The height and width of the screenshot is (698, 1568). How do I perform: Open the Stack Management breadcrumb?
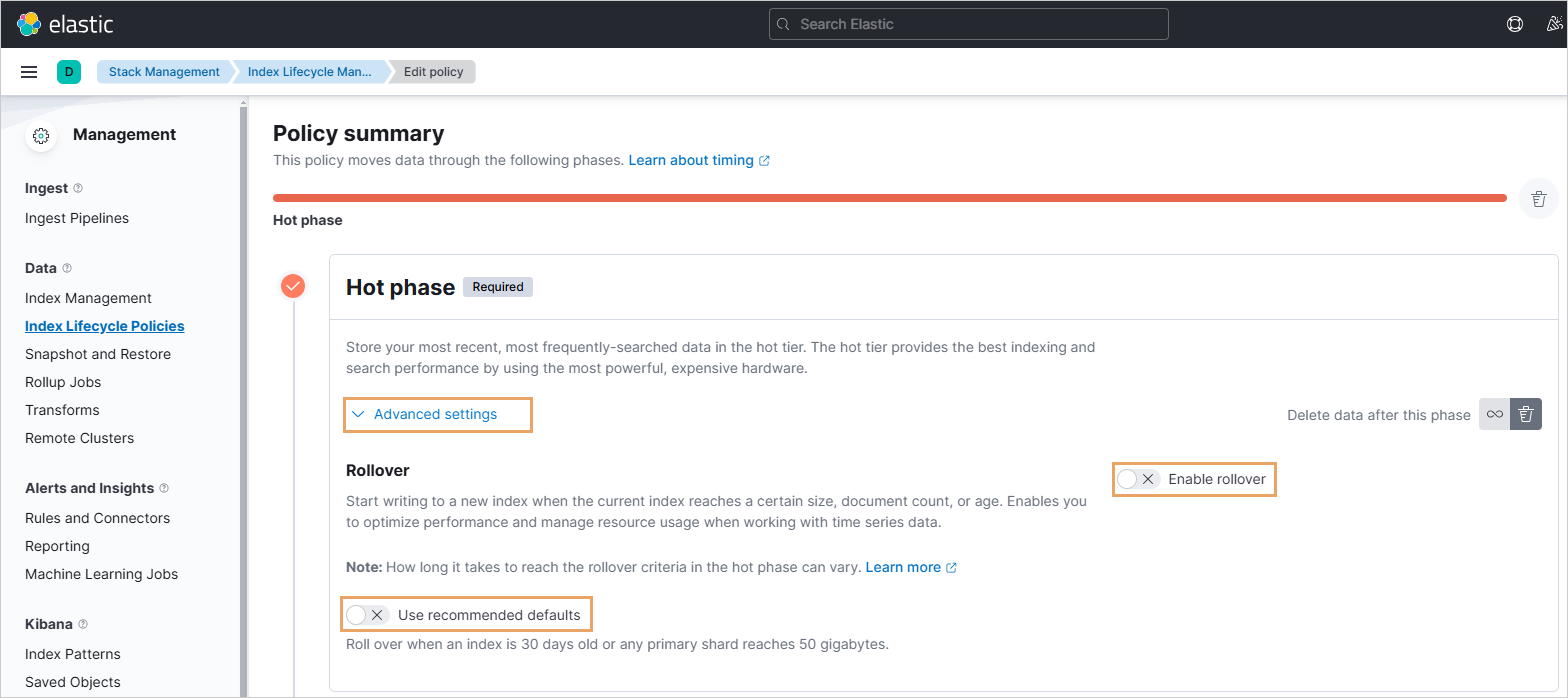click(x=164, y=72)
